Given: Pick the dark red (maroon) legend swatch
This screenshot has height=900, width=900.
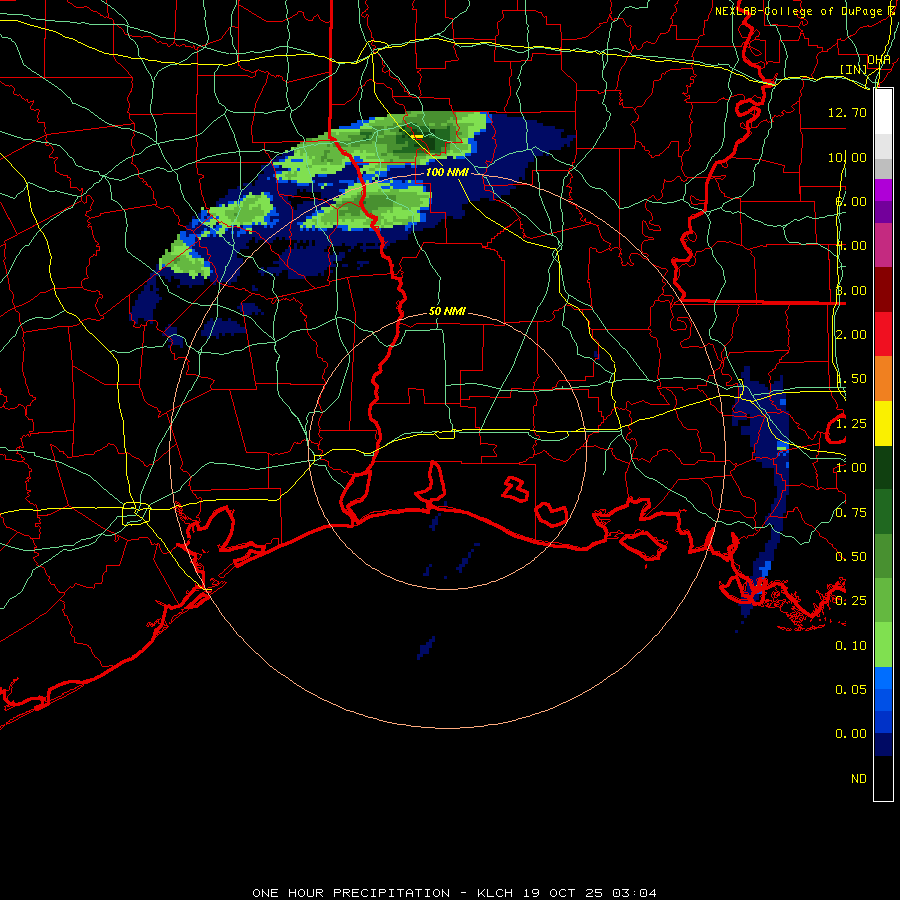Looking at the screenshot, I should tap(883, 289).
